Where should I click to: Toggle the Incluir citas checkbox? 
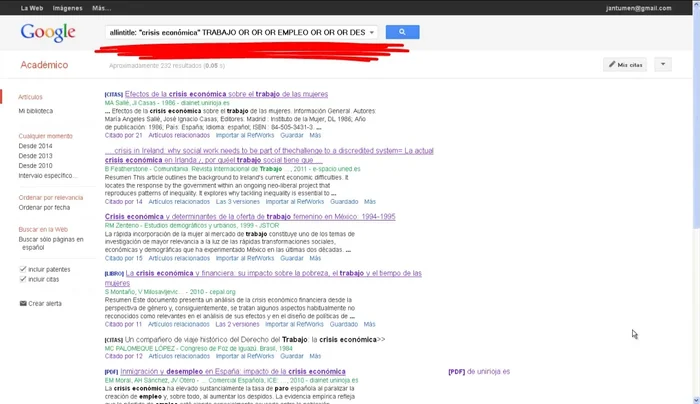point(23,279)
